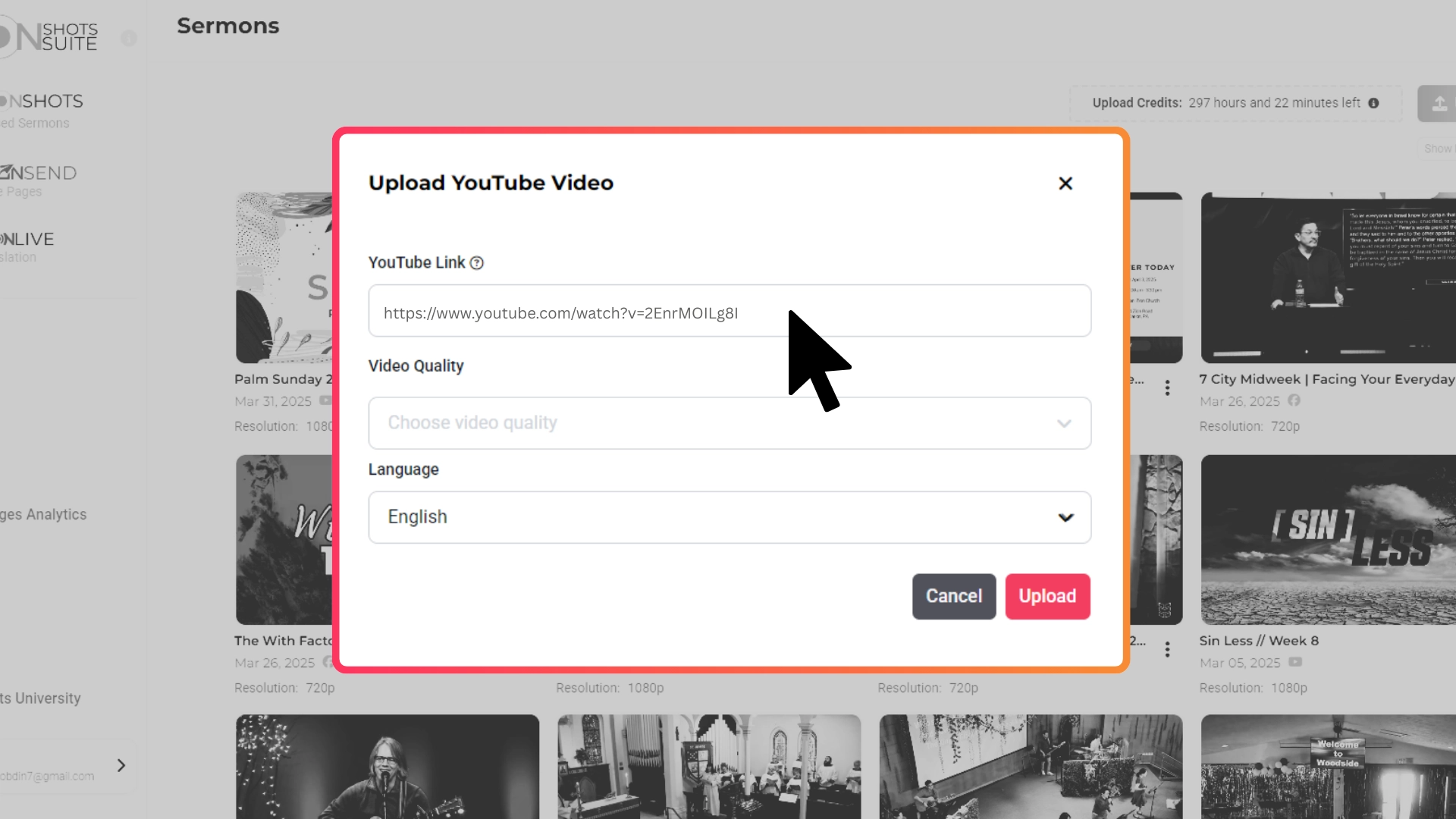Open three-dot menu left of Sin Less card
1456x819 pixels.
[x=1168, y=650]
